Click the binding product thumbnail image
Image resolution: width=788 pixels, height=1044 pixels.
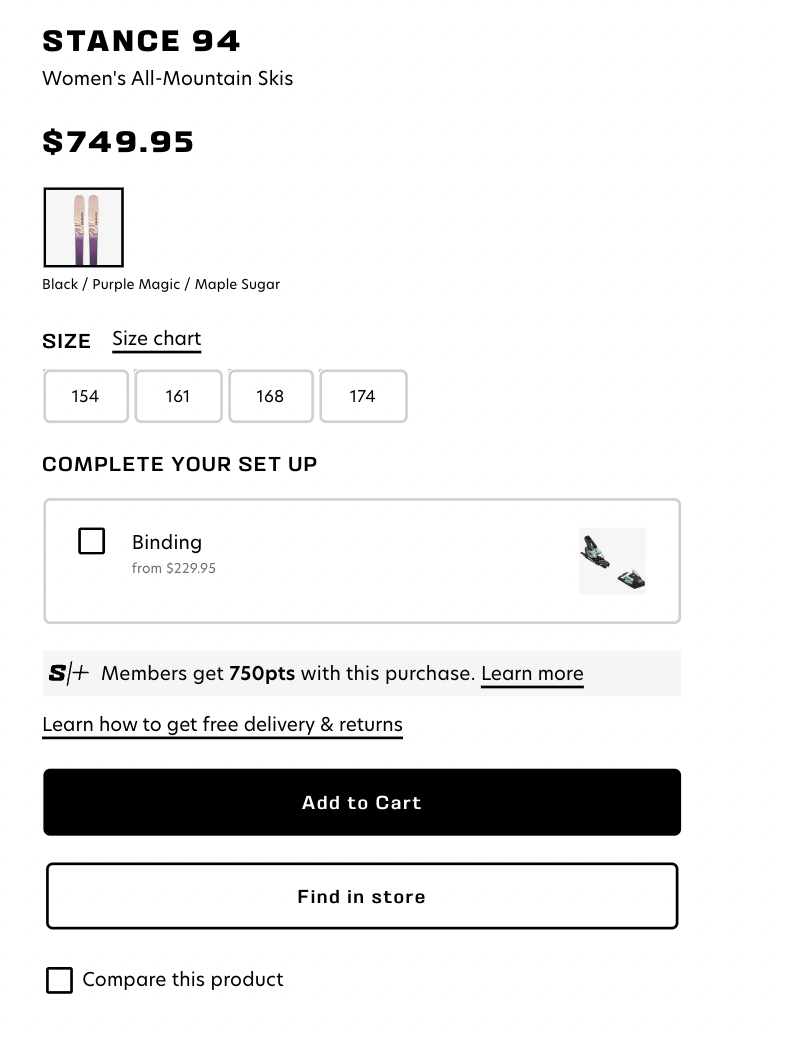(x=612, y=561)
